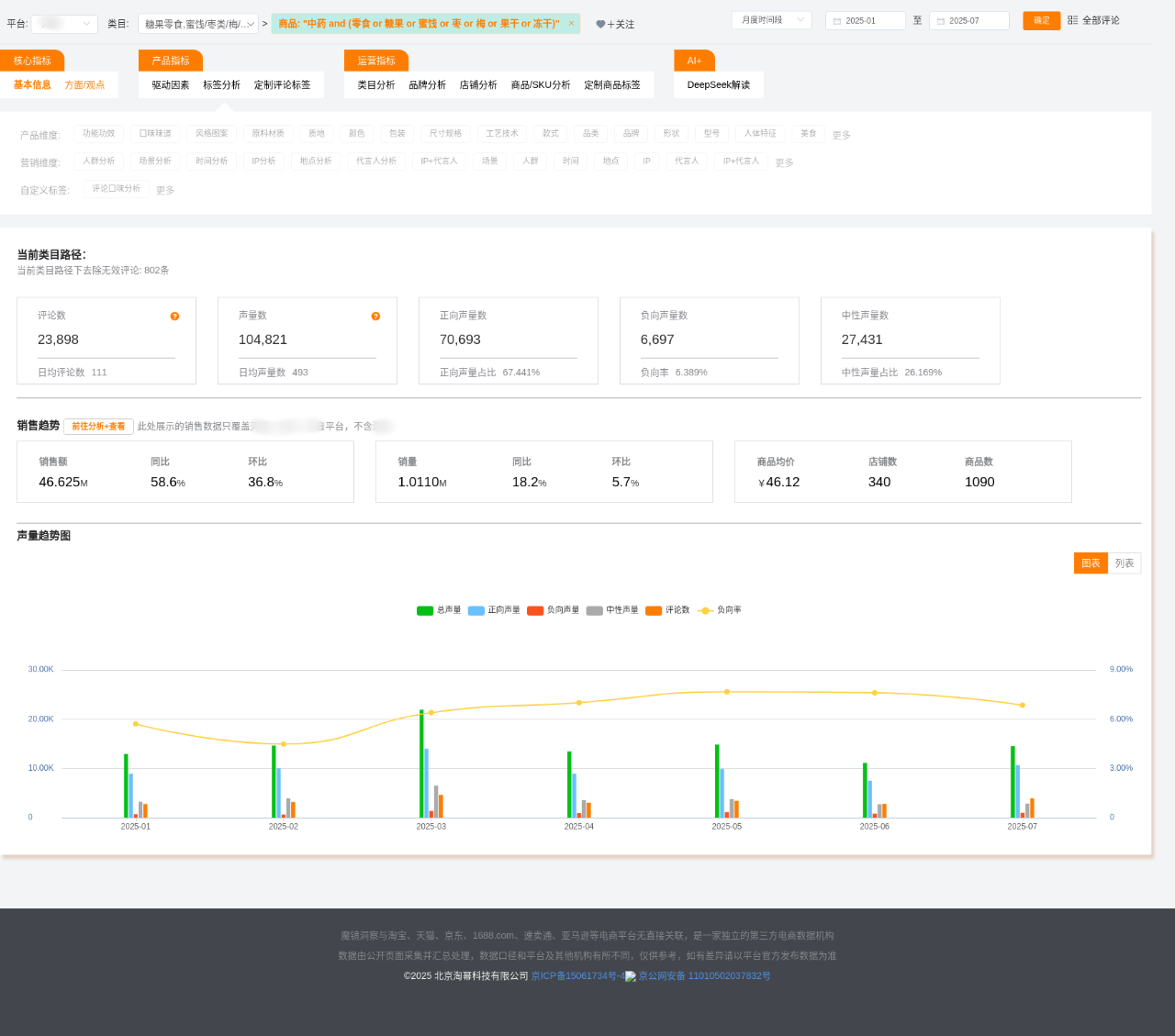This screenshot has height=1036, width=1175.
Task: Toggle the 负向率 line legend series
Action: tap(720, 610)
